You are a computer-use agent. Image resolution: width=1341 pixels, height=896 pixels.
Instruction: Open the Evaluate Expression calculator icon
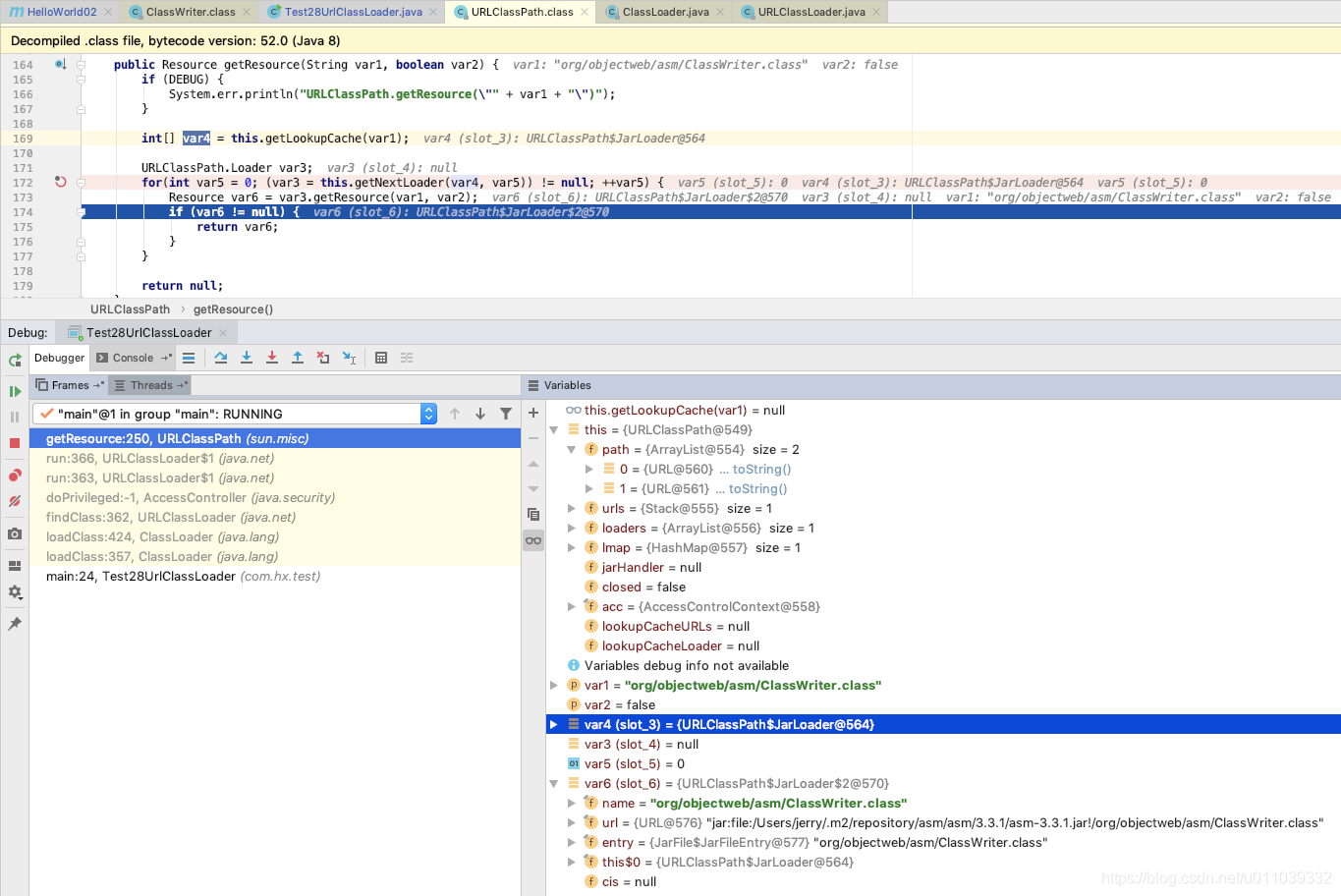click(x=381, y=358)
